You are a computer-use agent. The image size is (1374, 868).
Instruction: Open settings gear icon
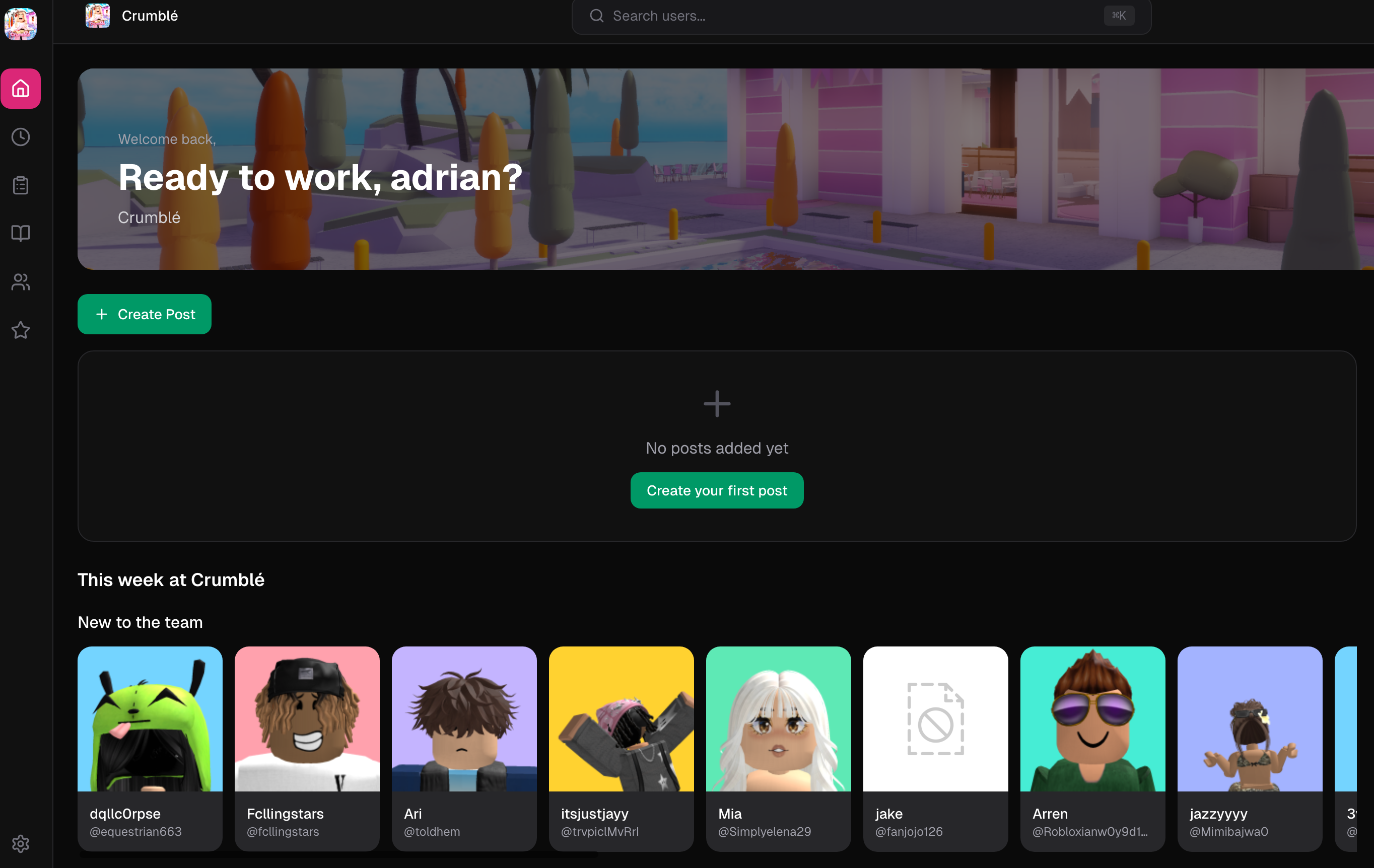pos(21,843)
